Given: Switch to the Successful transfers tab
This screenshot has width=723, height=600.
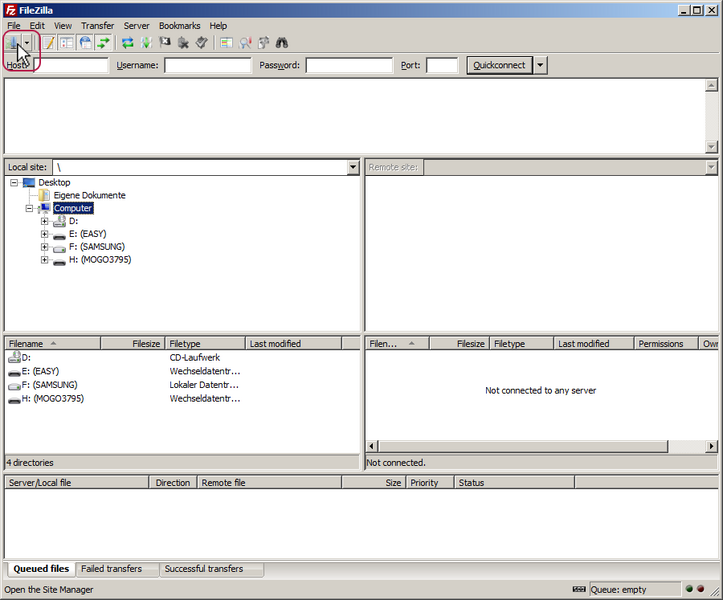Looking at the screenshot, I should point(211,569).
